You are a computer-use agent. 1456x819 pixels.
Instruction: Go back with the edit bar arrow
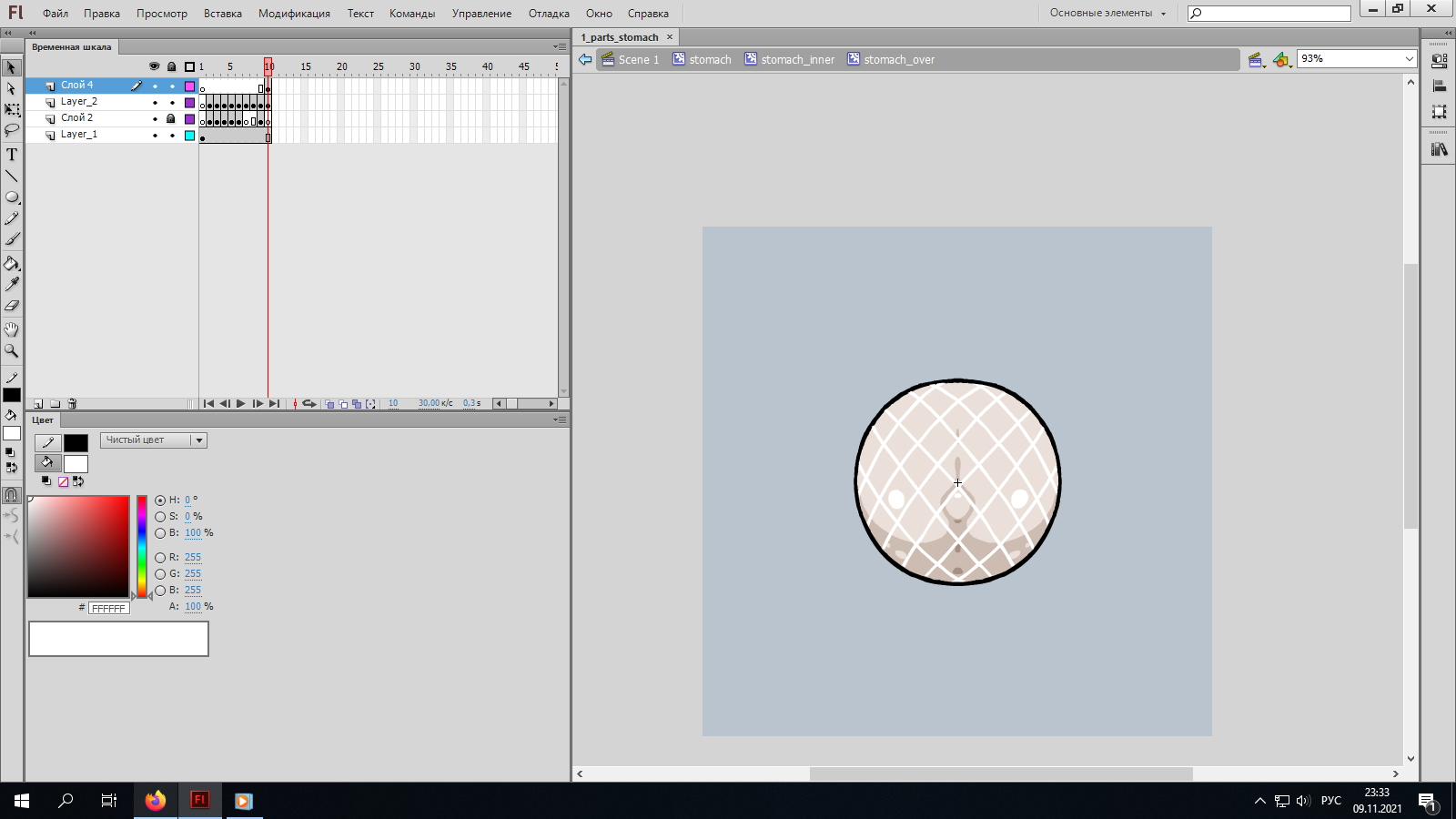tap(585, 59)
